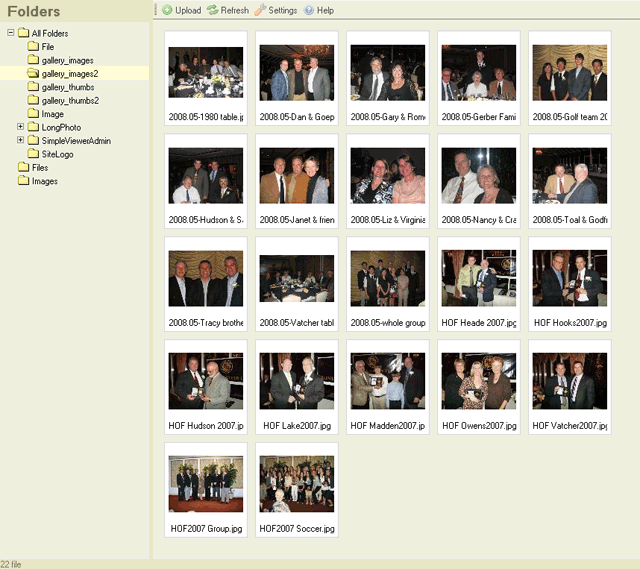Click the SiteLogo folder icon

33,154
